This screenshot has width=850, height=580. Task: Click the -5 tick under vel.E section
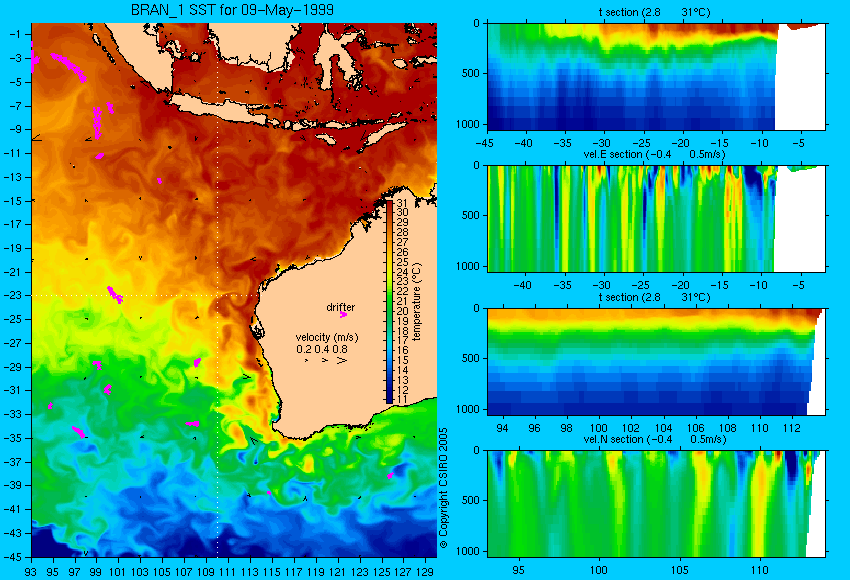799,285
